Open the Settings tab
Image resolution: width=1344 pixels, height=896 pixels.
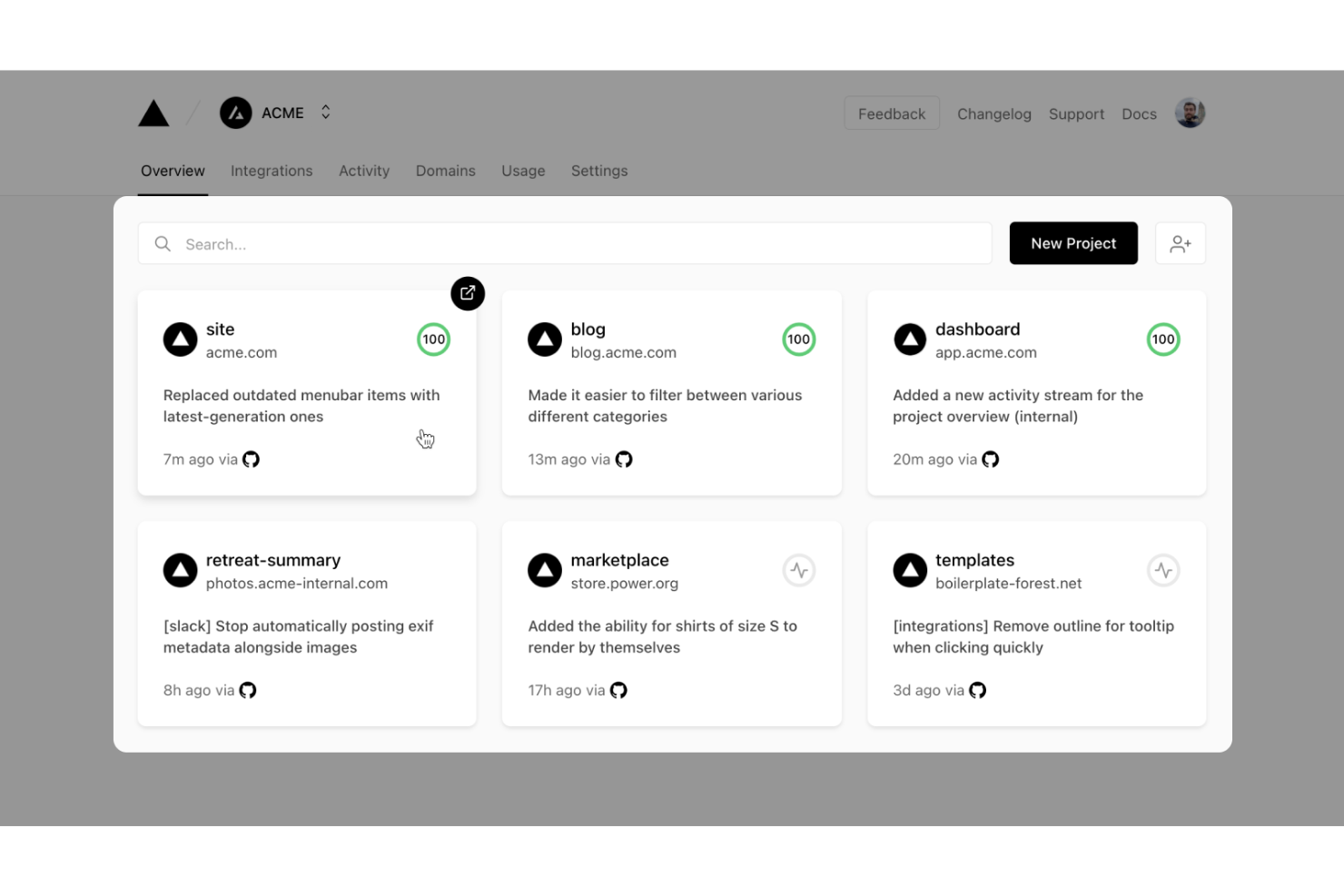coord(599,171)
